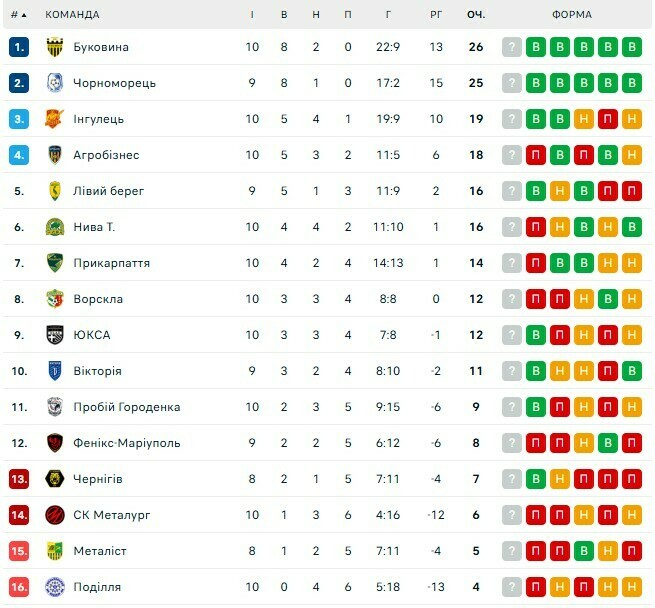Sort standings by the ОЧ. points header
This screenshot has height=608, width=655.
tap(476, 15)
